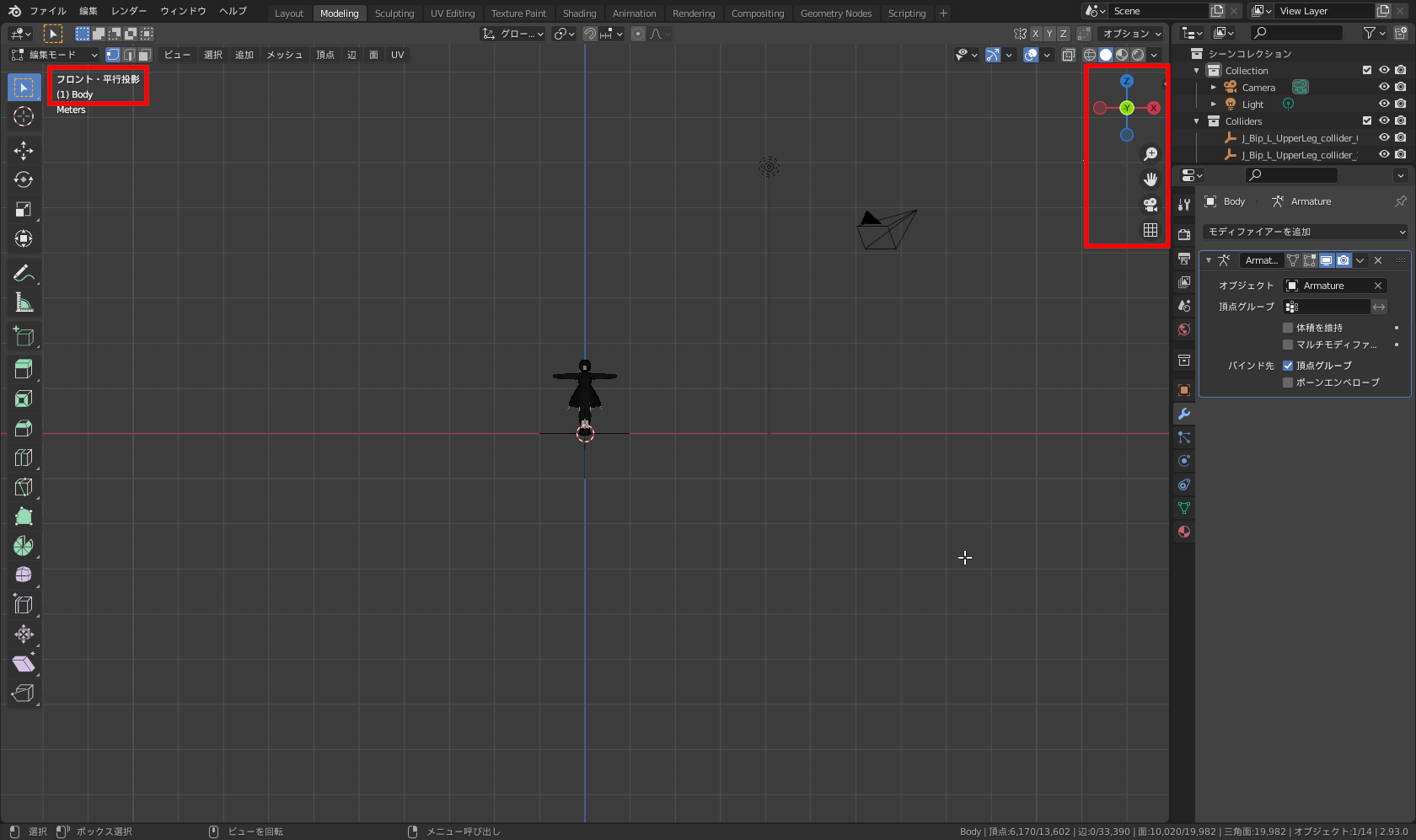The image size is (1416, 840).
Task: Toggle 体積を維持 checkbox
Action: (1288, 328)
